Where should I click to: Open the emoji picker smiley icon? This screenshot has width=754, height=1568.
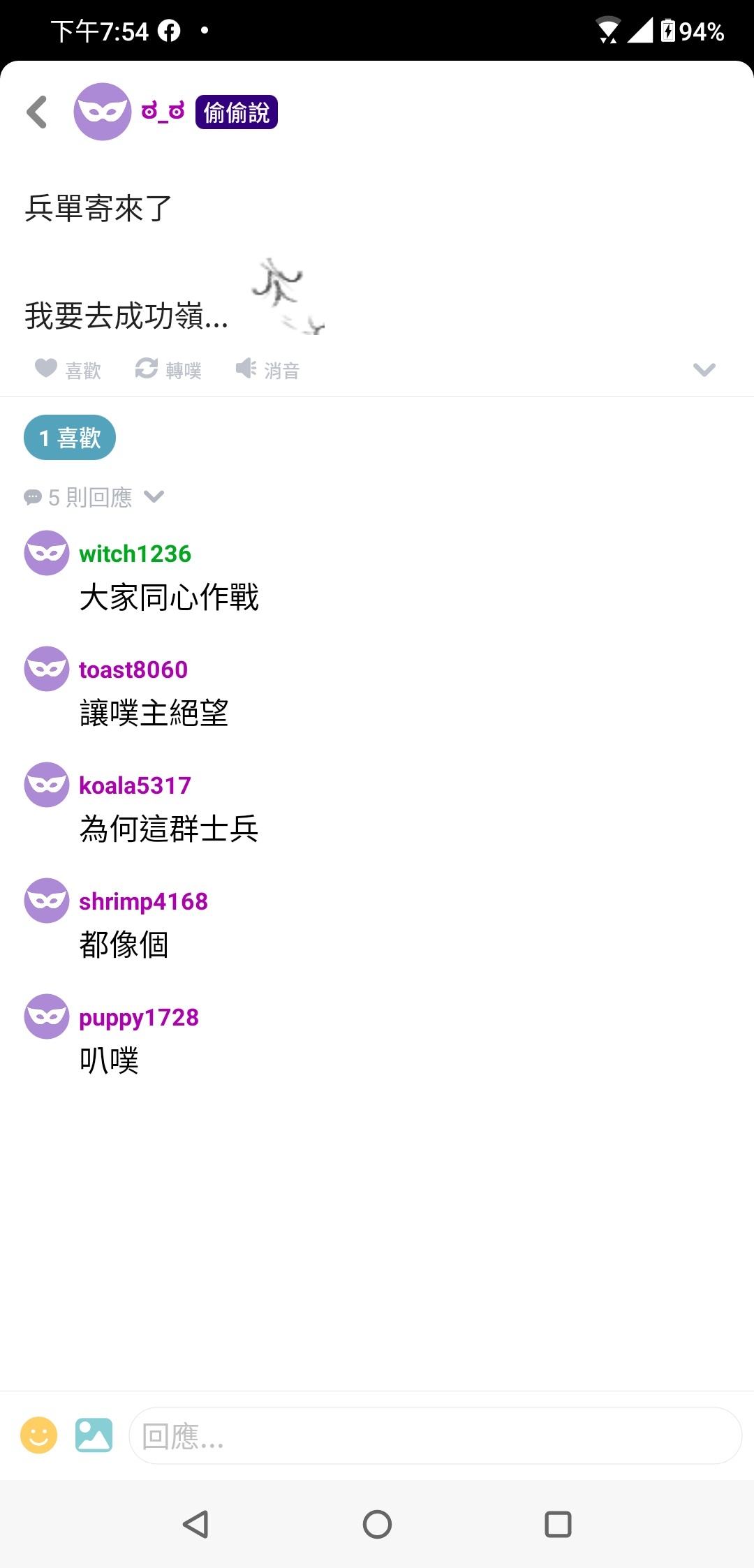pos(38,1435)
